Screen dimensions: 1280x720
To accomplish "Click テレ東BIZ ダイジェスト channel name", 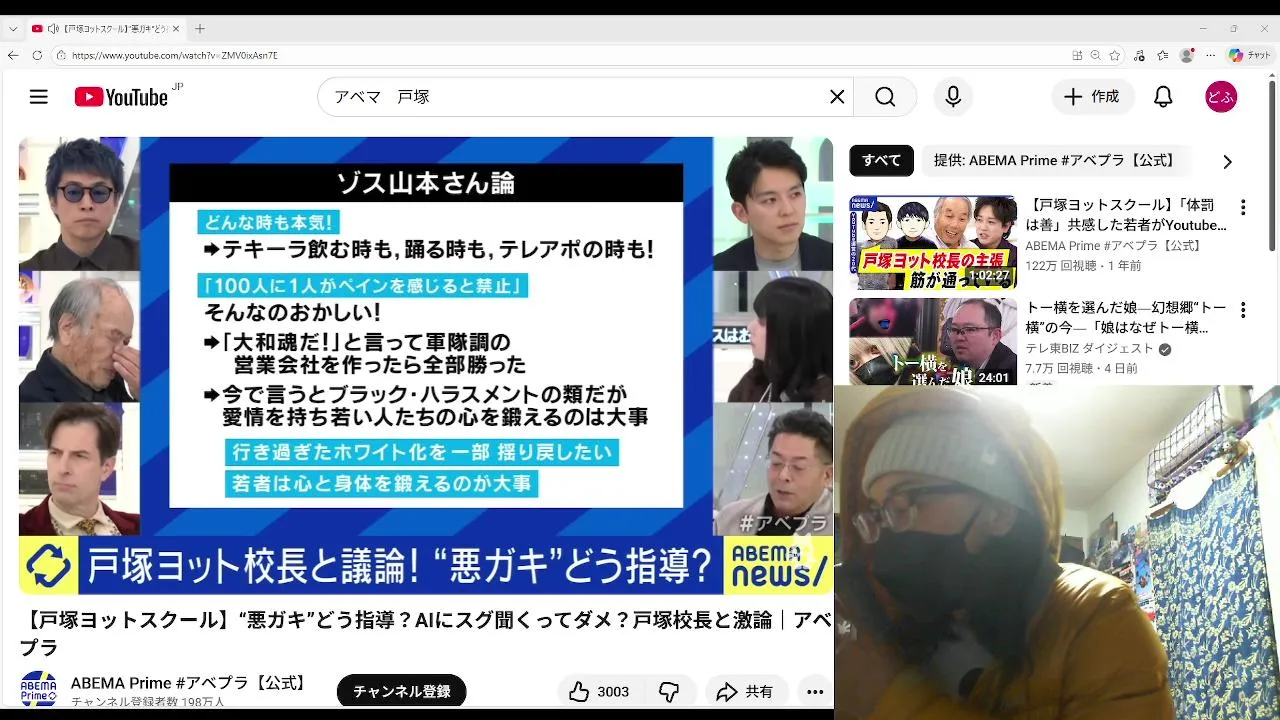I will tap(1089, 349).
